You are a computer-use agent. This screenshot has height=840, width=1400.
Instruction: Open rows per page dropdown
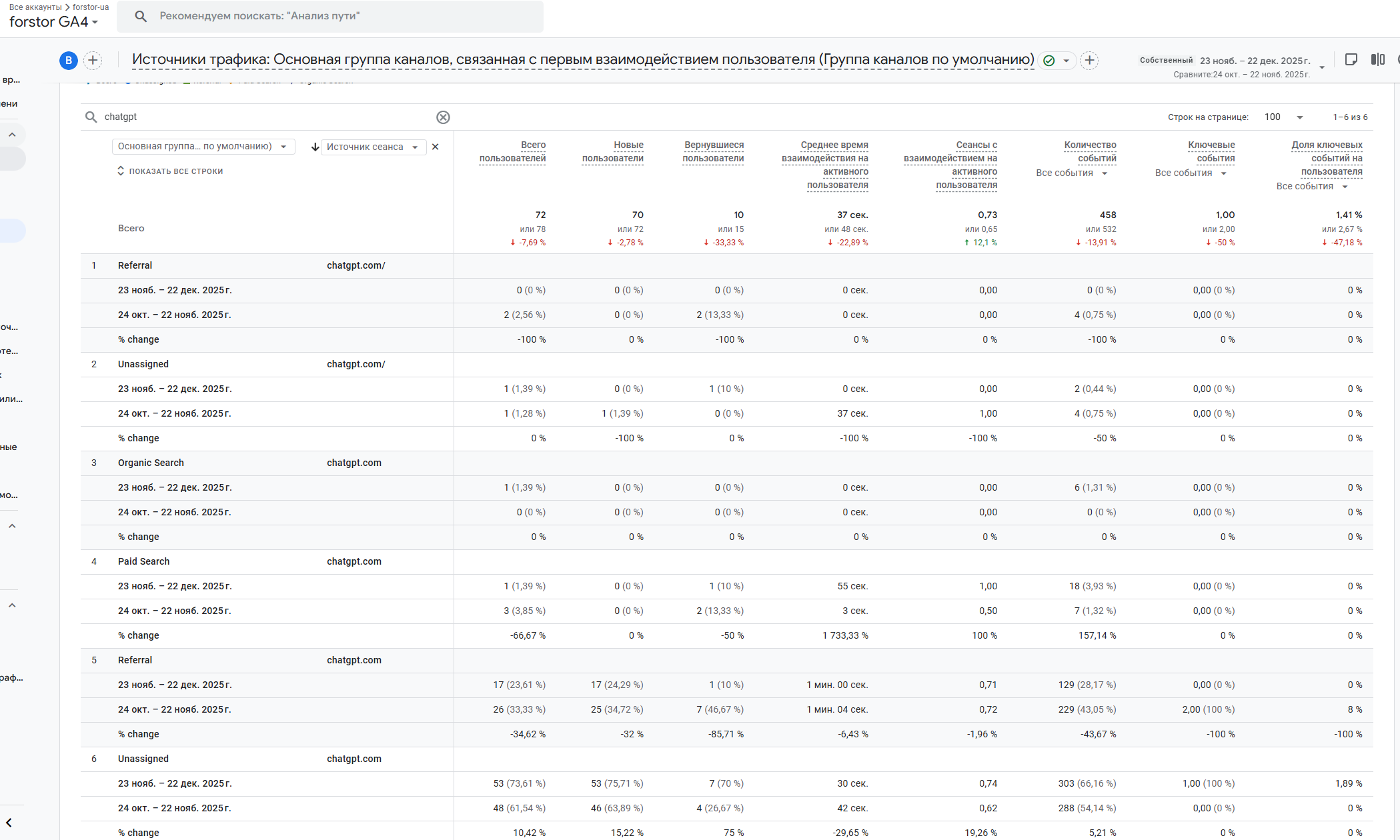point(1284,117)
